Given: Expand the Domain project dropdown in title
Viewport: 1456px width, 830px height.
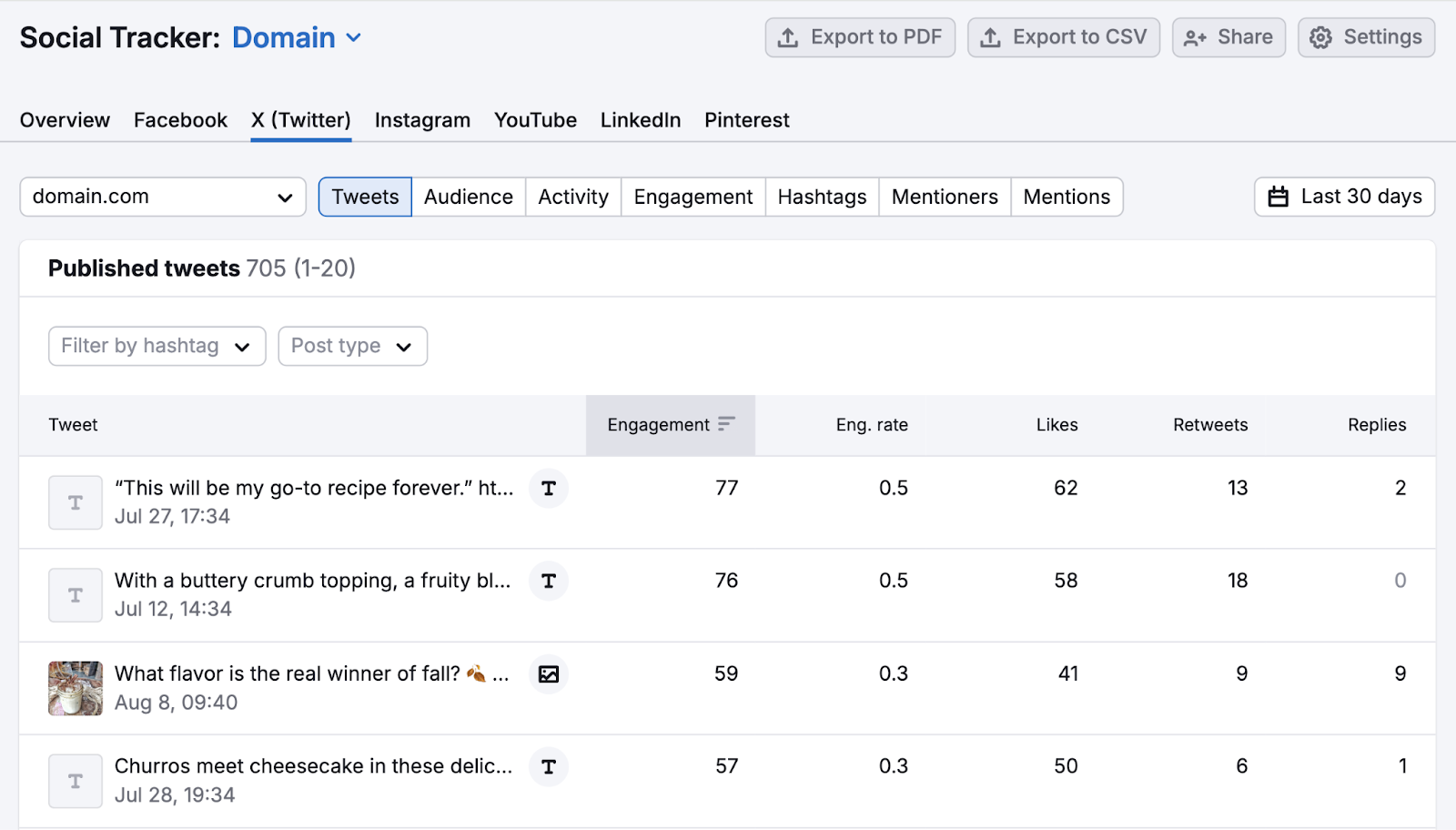Looking at the screenshot, I should pyautogui.click(x=297, y=37).
